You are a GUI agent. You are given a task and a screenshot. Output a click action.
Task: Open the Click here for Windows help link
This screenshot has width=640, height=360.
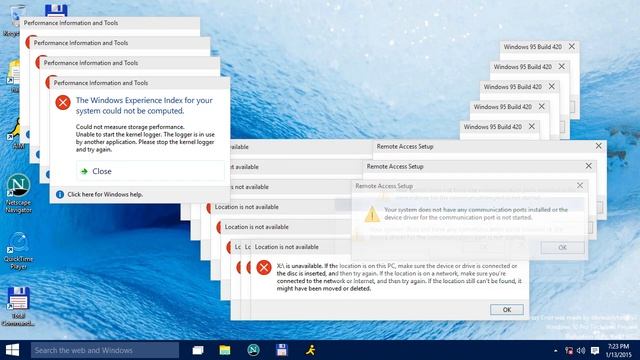pyautogui.click(x=105, y=195)
